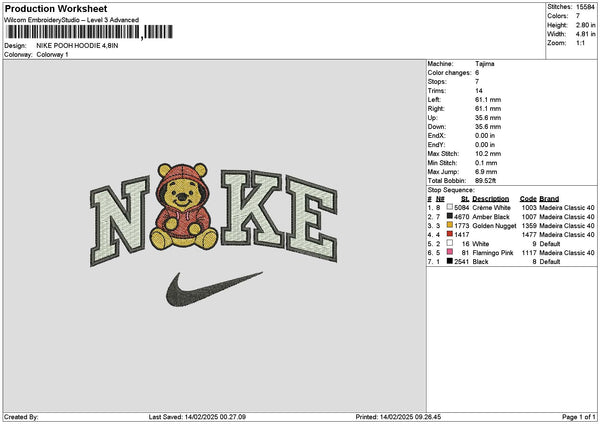Click the barcode under the worksheet title
600x424 pixels.
point(89,32)
